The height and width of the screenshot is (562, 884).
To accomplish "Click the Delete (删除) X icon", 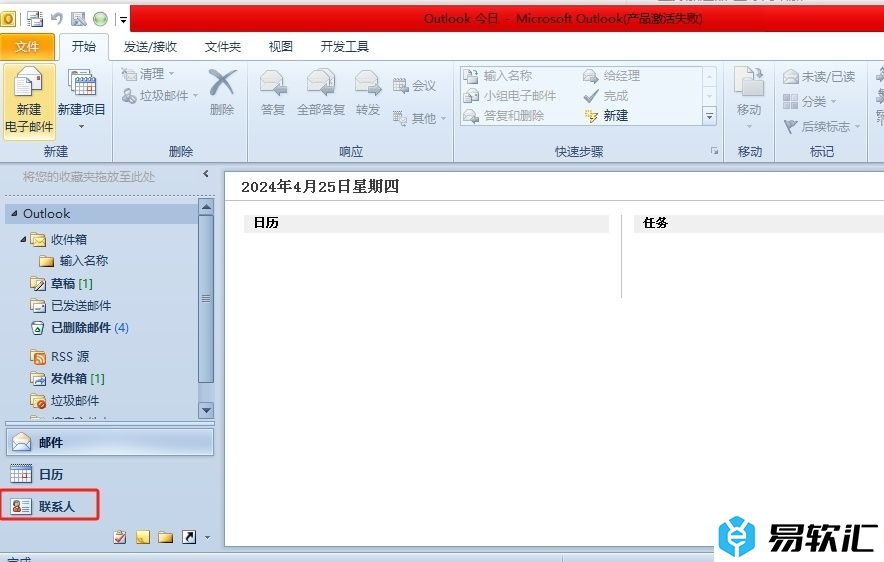I will [222, 83].
